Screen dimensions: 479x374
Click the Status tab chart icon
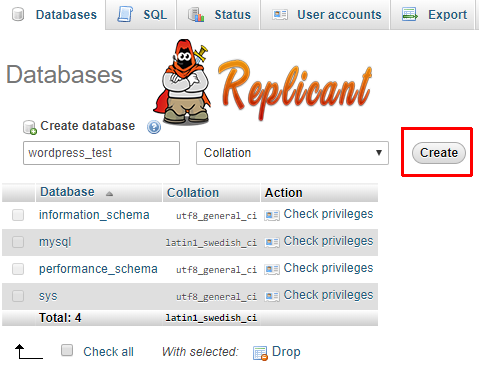[x=196, y=15]
